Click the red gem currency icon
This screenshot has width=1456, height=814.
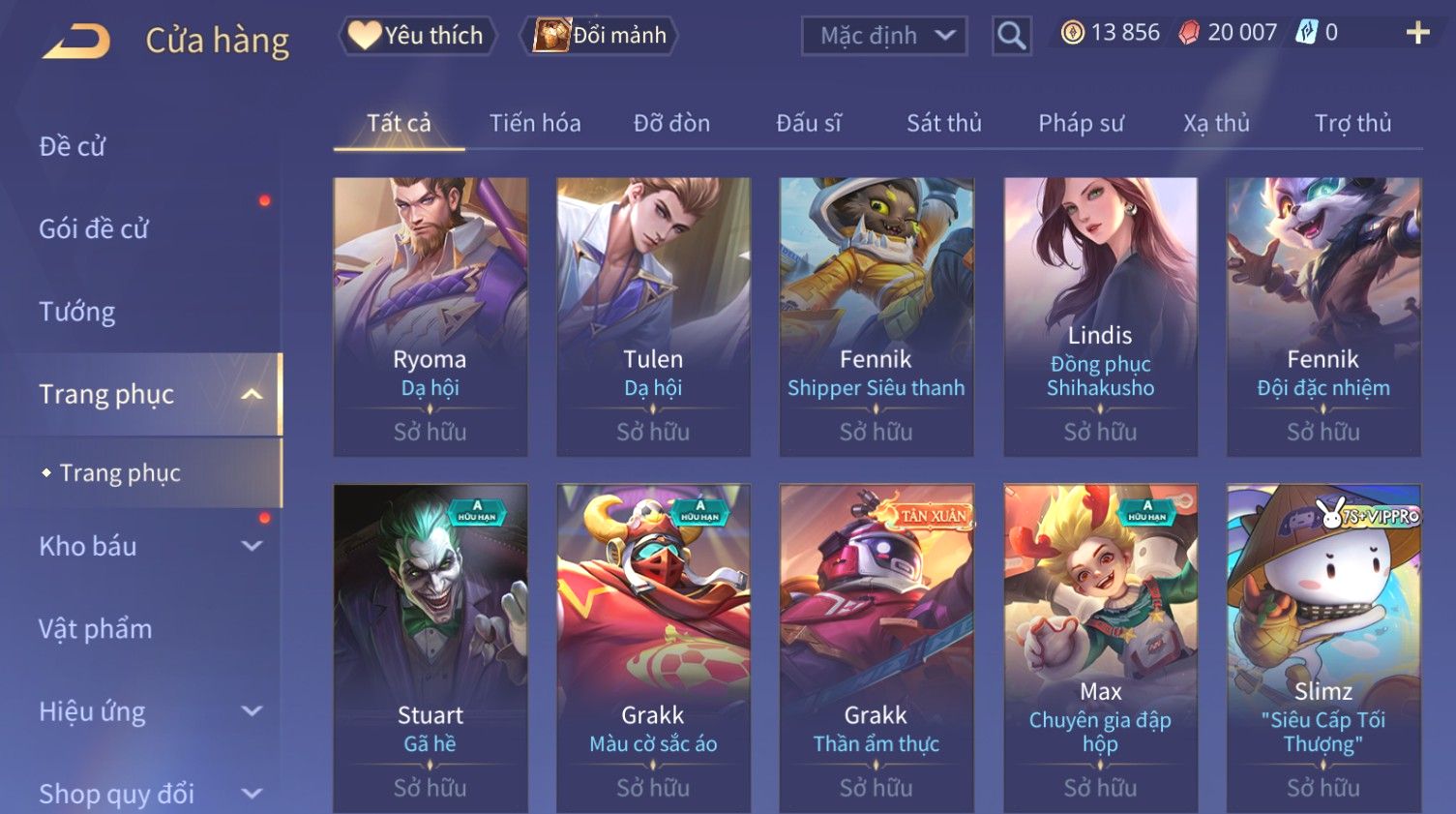coord(1189,33)
